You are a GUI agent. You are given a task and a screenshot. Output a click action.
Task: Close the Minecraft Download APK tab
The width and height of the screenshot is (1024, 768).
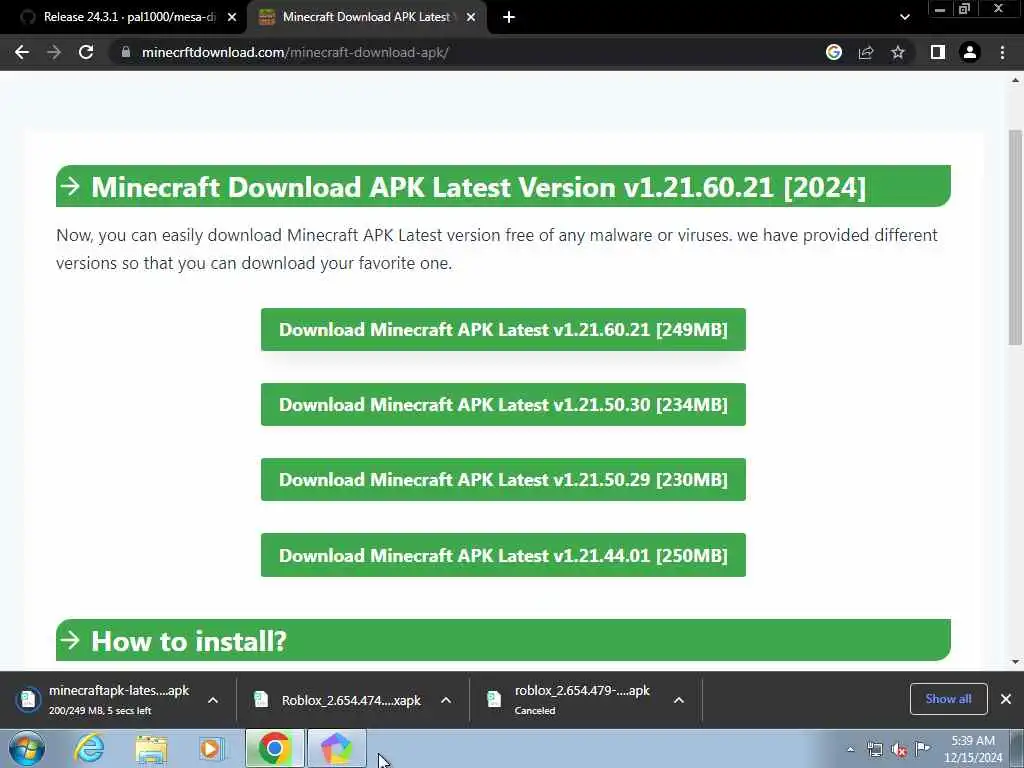coord(471,18)
